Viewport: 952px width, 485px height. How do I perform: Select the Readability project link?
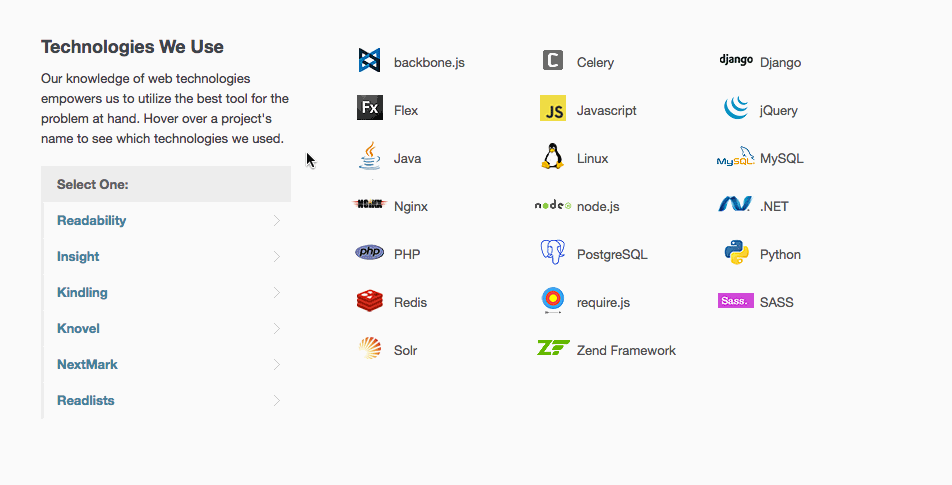click(x=92, y=221)
